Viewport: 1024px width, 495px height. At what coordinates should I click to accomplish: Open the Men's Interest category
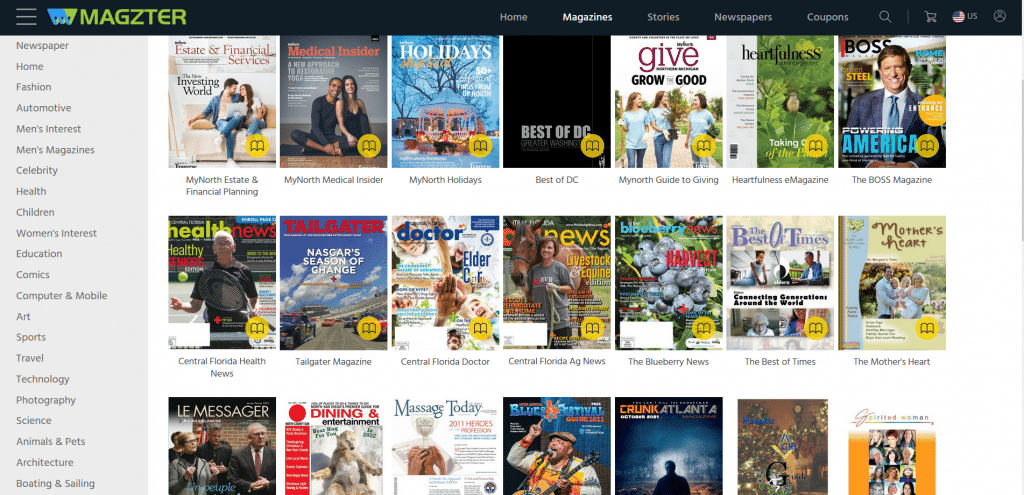tap(49, 129)
